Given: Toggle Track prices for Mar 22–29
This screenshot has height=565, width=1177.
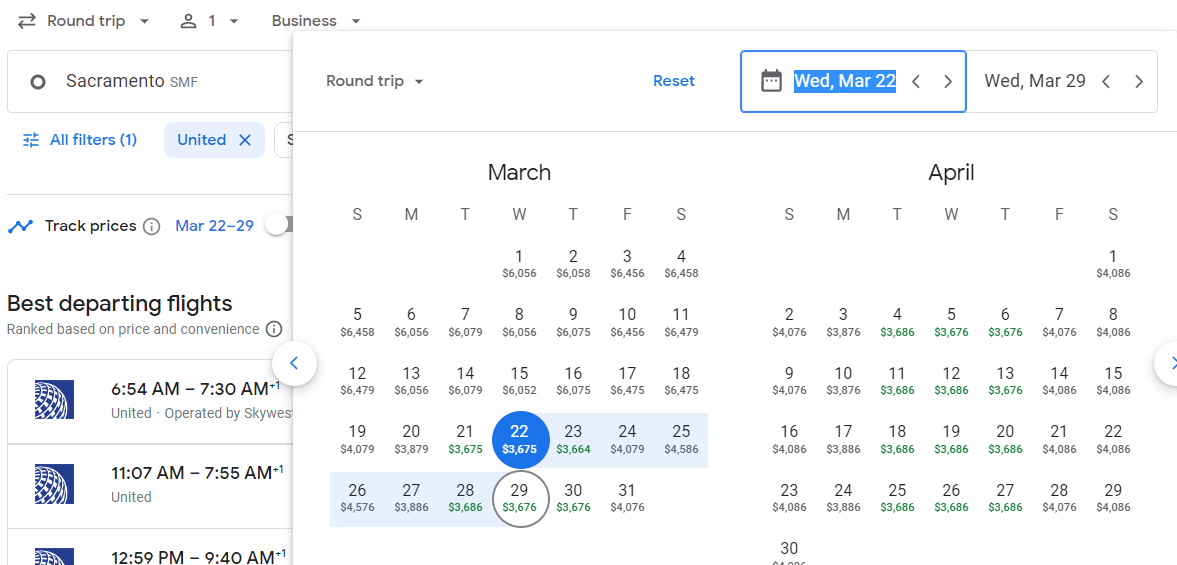Looking at the screenshot, I should (x=278, y=226).
